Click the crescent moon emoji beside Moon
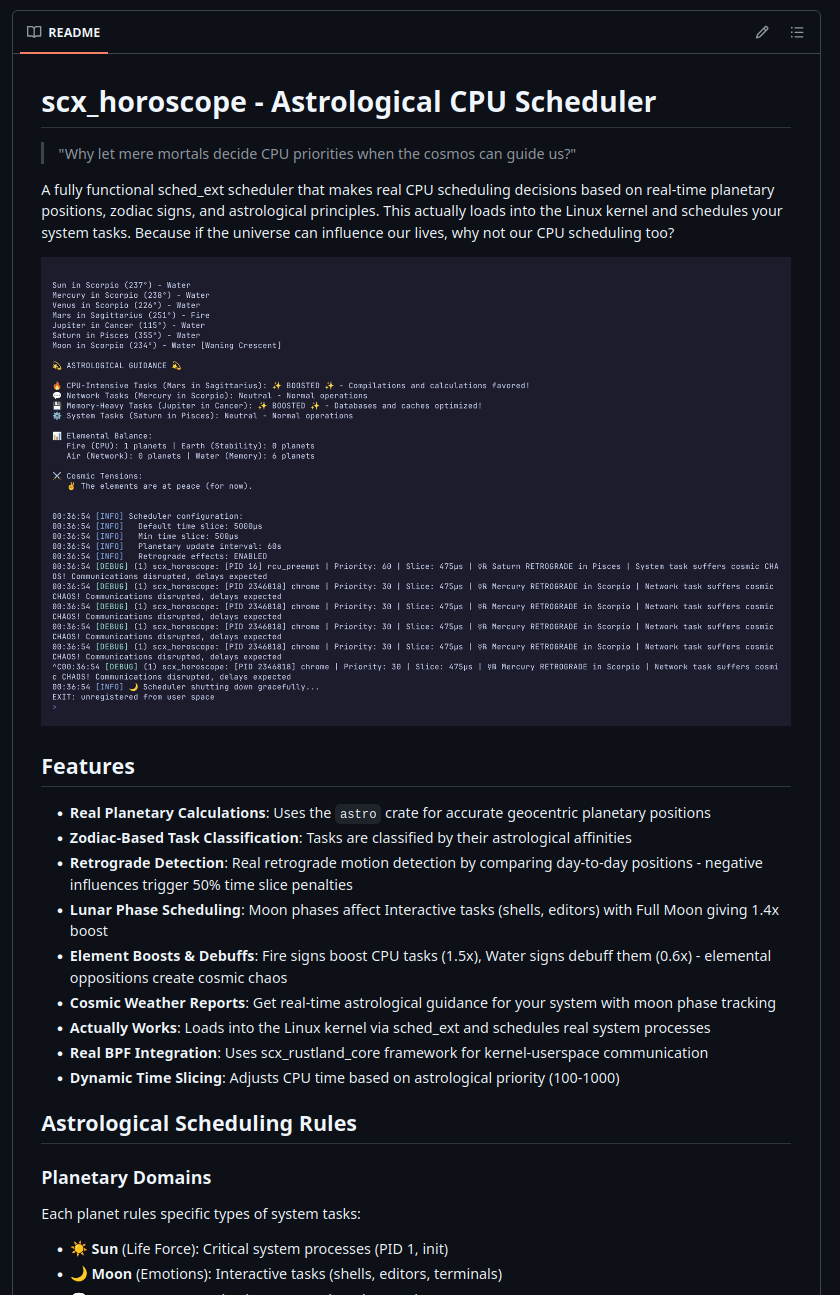840x1295 pixels. coord(79,1274)
